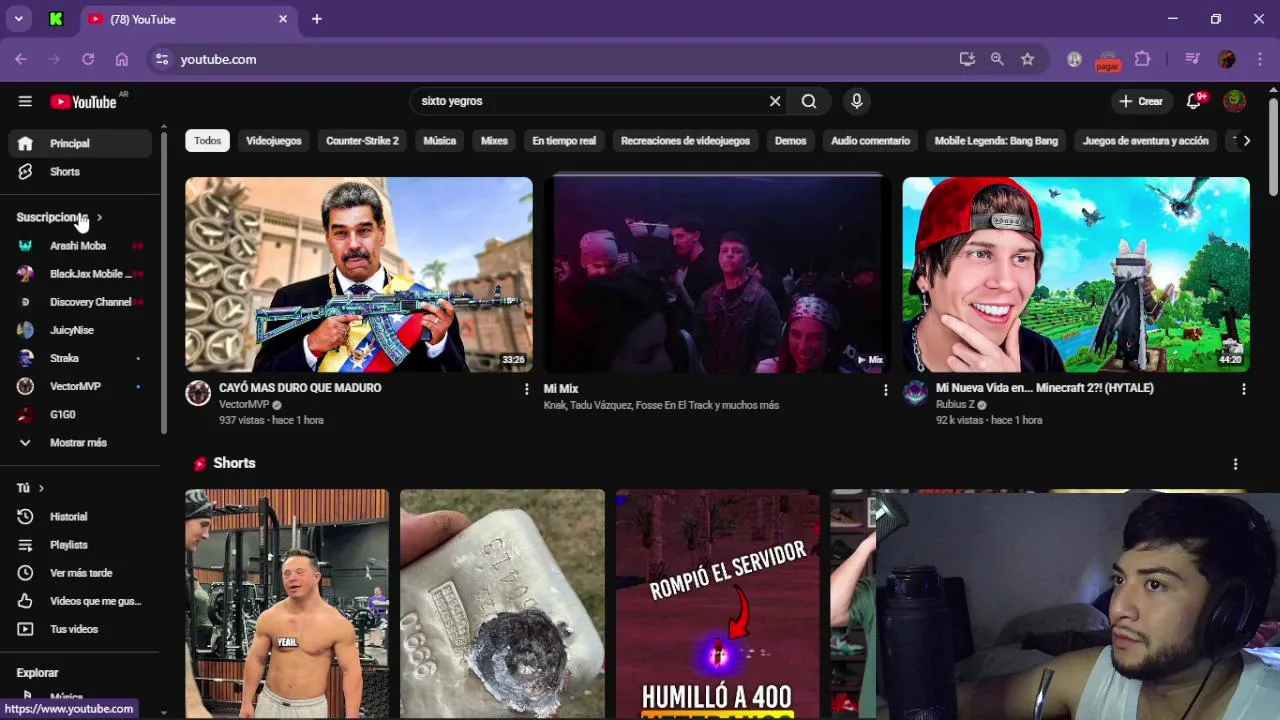The image size is (1280, 720).
Task: Open Historial in the sidebar
Action: 80,517
